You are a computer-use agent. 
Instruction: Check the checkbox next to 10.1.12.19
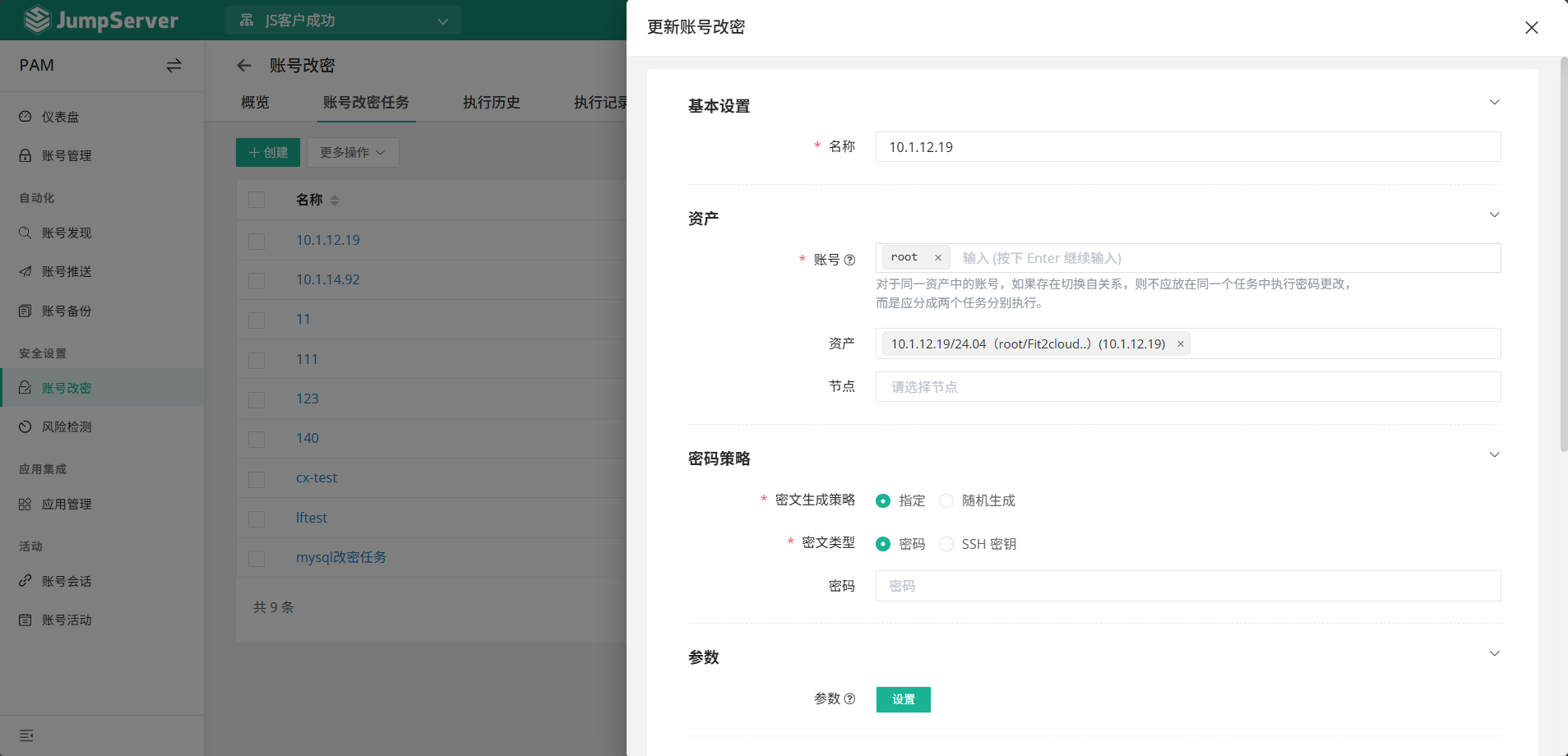click(x=256, y=241)
